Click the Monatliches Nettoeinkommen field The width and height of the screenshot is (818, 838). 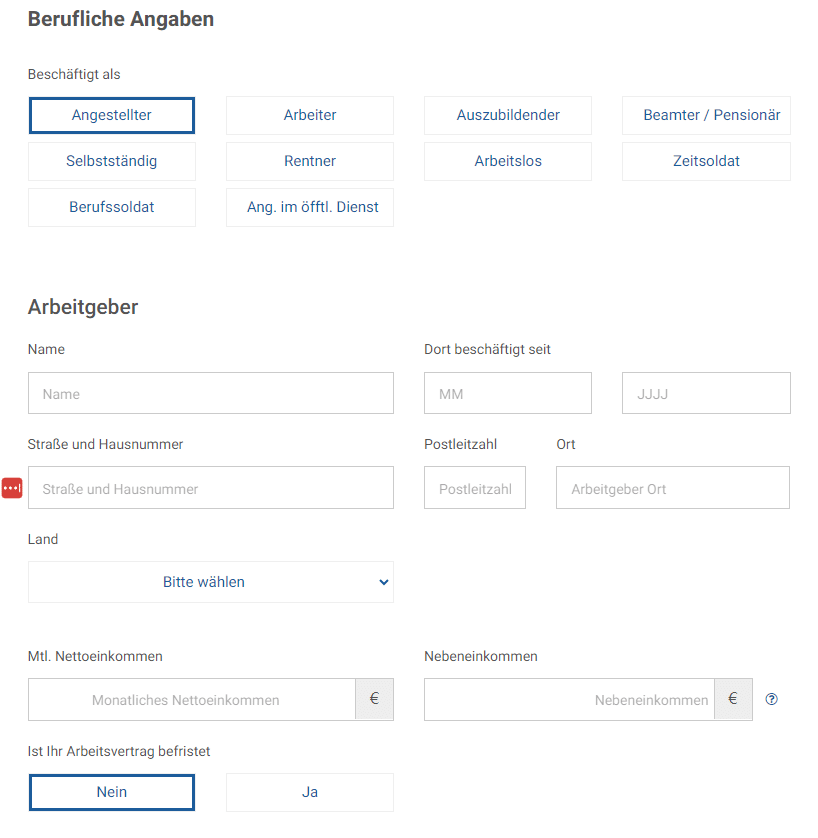click(192, 700)
